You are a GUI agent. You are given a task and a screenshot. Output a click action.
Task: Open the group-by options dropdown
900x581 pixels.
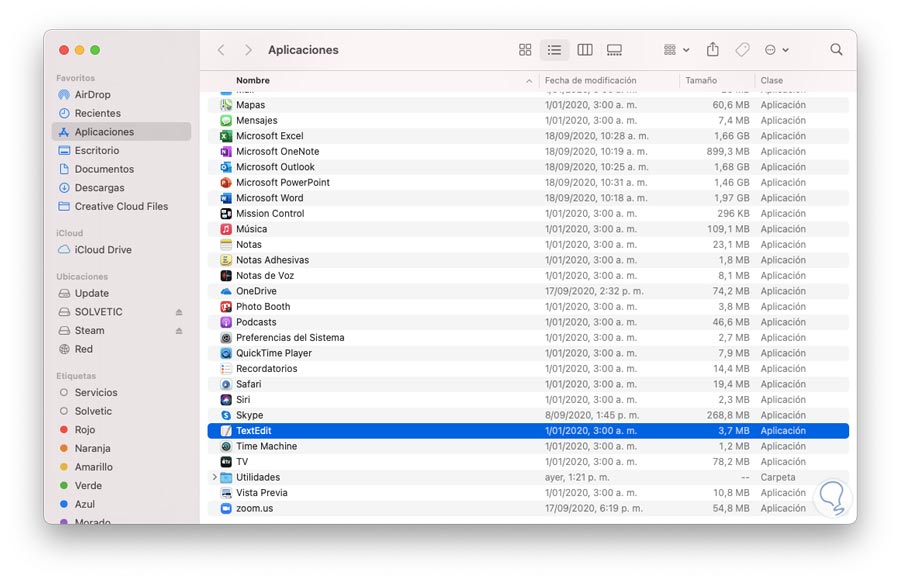coord(676,50)
